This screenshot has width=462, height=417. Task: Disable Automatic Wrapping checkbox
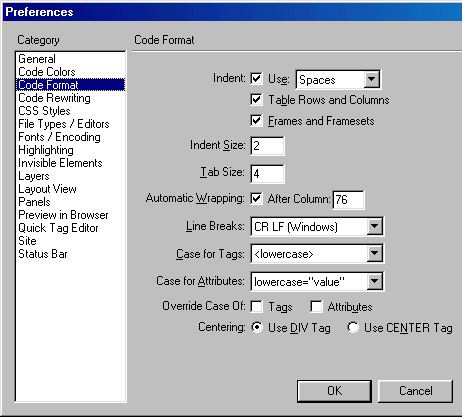click(x=256, y=199)
